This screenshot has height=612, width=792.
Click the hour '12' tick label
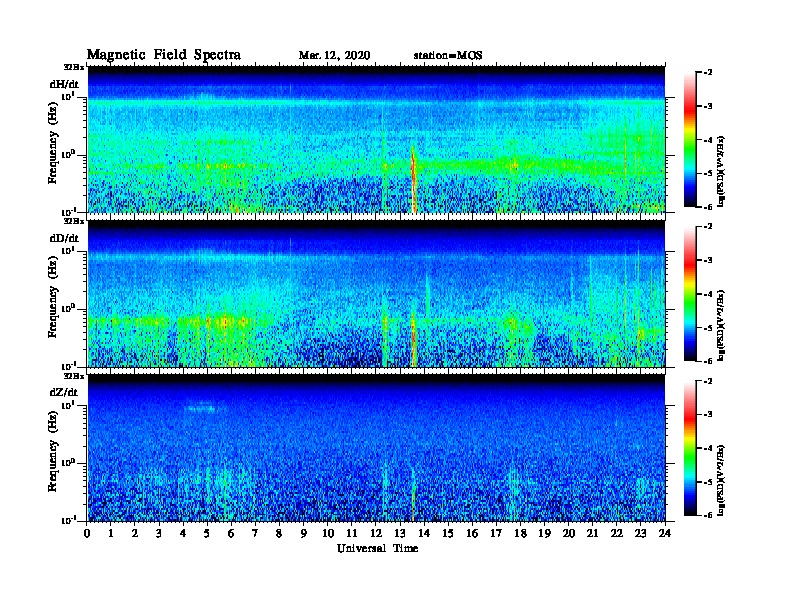pos(376,534)
